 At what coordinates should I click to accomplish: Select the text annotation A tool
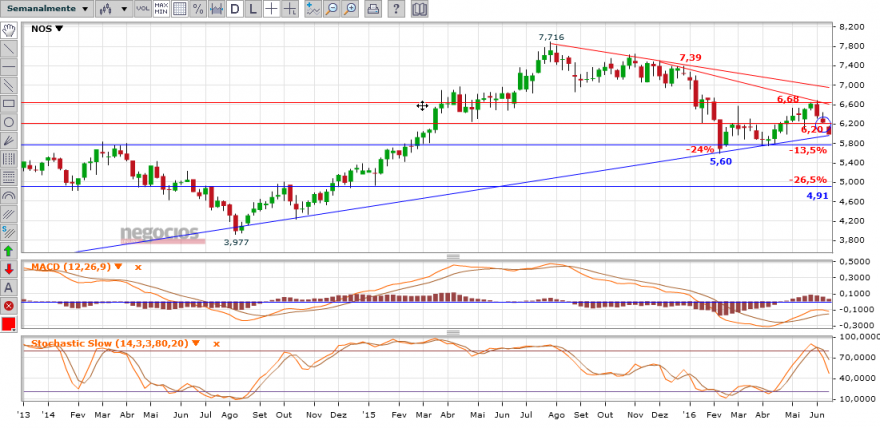coord(9,288)
